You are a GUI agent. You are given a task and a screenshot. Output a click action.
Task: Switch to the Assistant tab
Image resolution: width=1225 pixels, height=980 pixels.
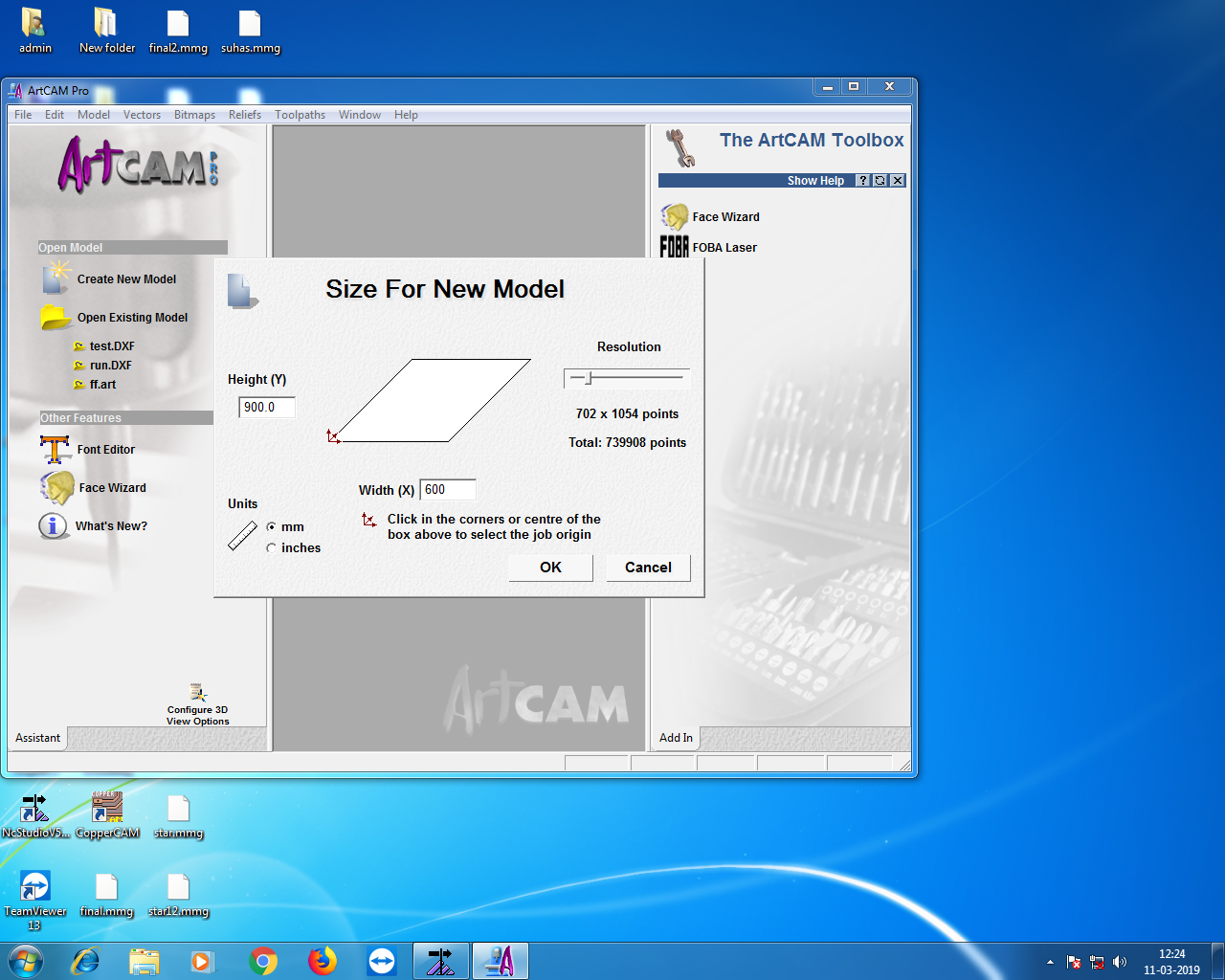(x=37, y=738)
